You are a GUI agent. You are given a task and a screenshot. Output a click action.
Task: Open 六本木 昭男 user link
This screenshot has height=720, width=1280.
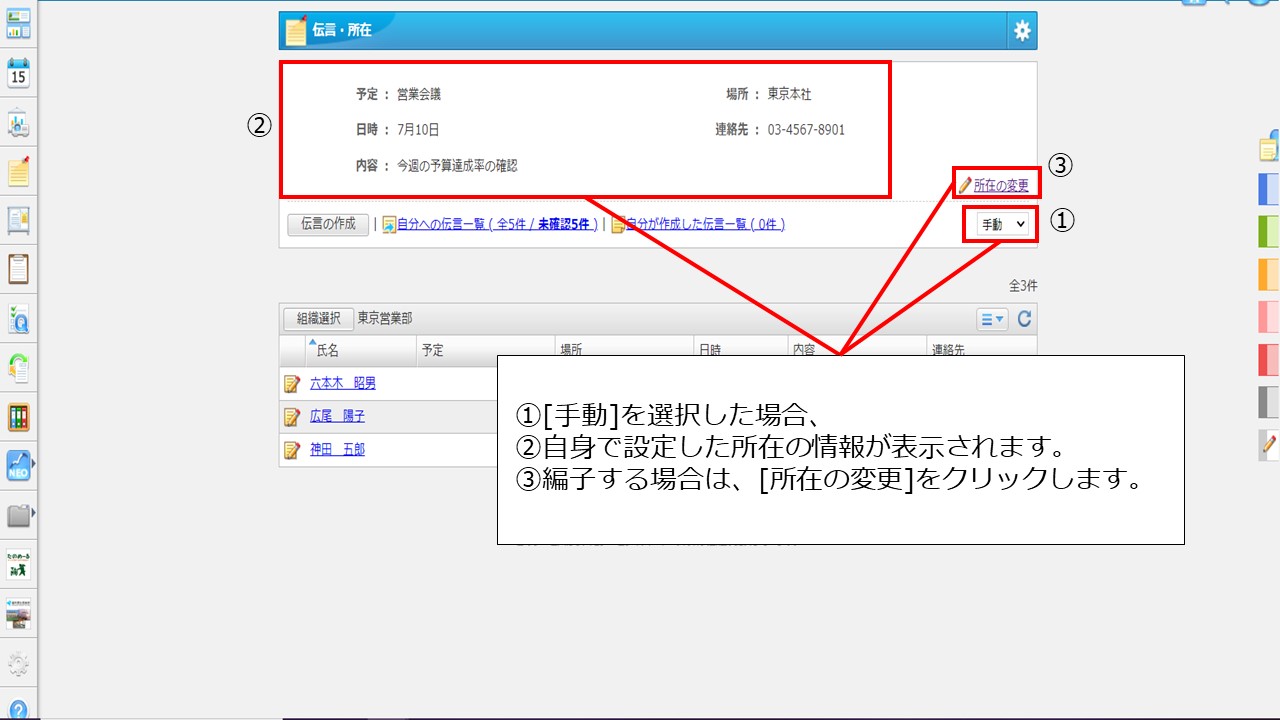pyautogui.click(x=343, y=383)
